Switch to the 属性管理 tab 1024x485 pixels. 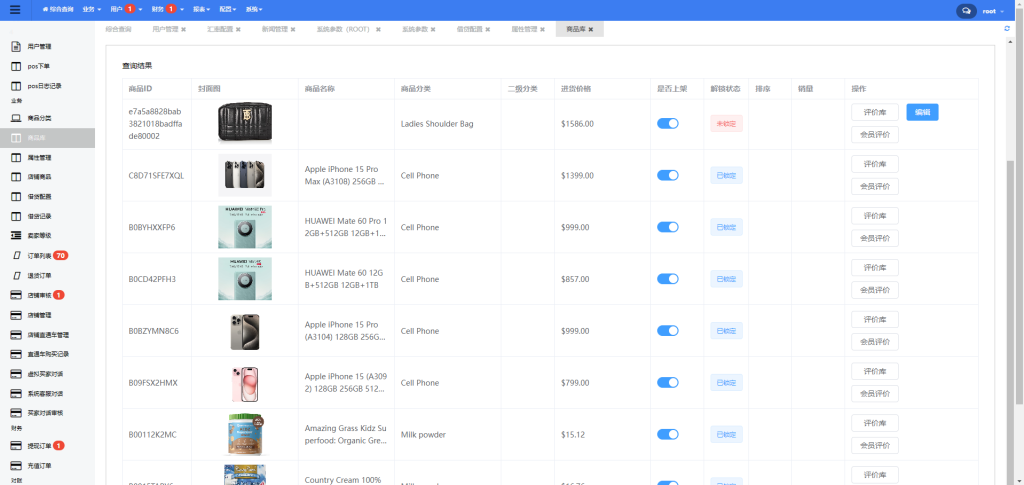click(x=524, y=29)
